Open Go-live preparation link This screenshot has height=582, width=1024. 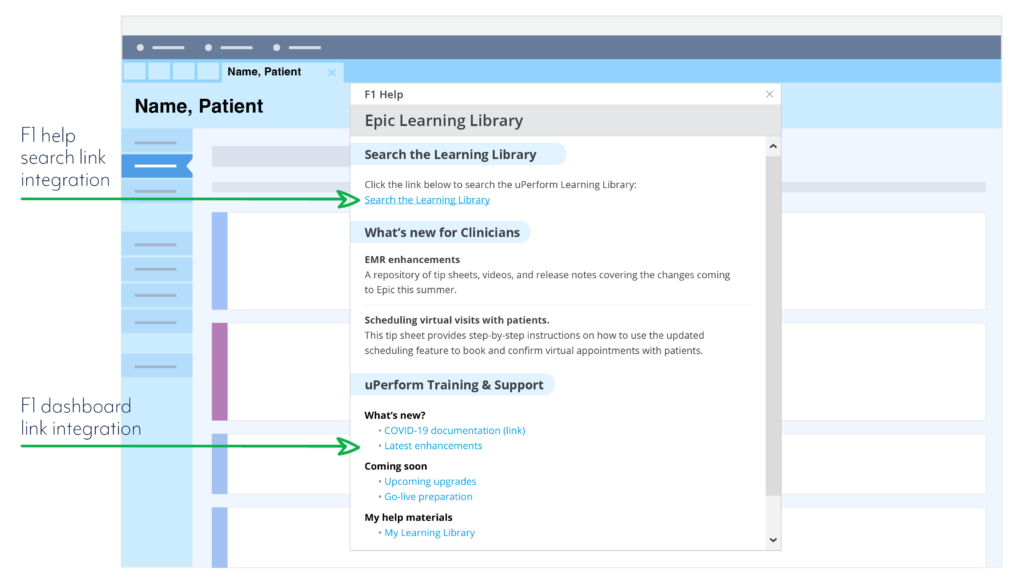tap(428, 496)
